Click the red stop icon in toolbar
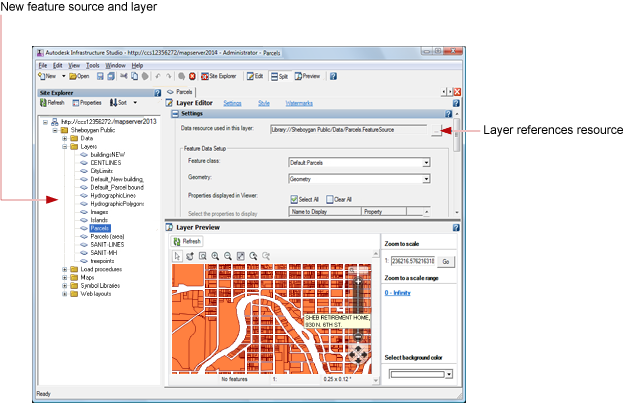 192,76
